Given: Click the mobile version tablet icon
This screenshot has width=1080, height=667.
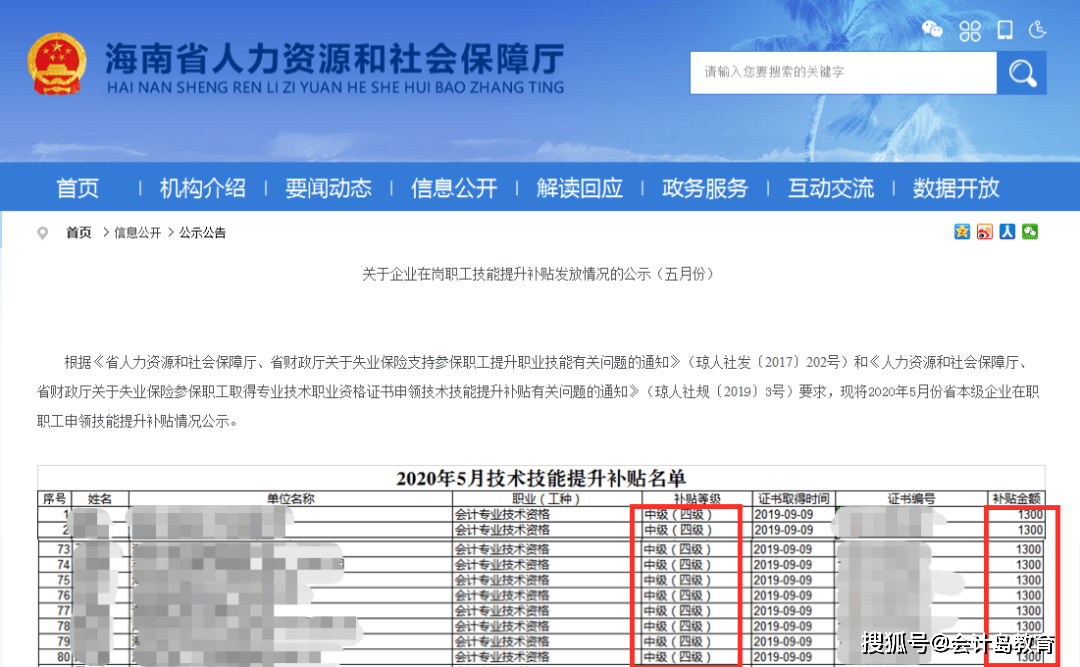Looking at the screenshot, I should pyautogui.click(x=1005, y=30).
